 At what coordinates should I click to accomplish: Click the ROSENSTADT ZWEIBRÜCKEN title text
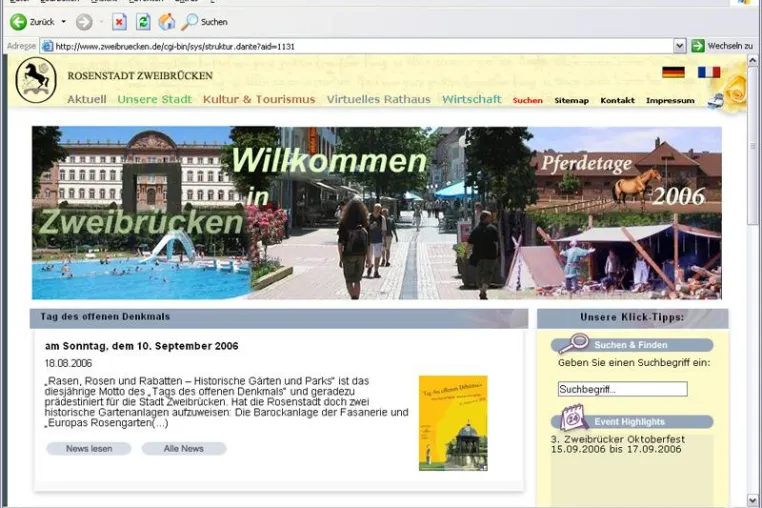140,75
